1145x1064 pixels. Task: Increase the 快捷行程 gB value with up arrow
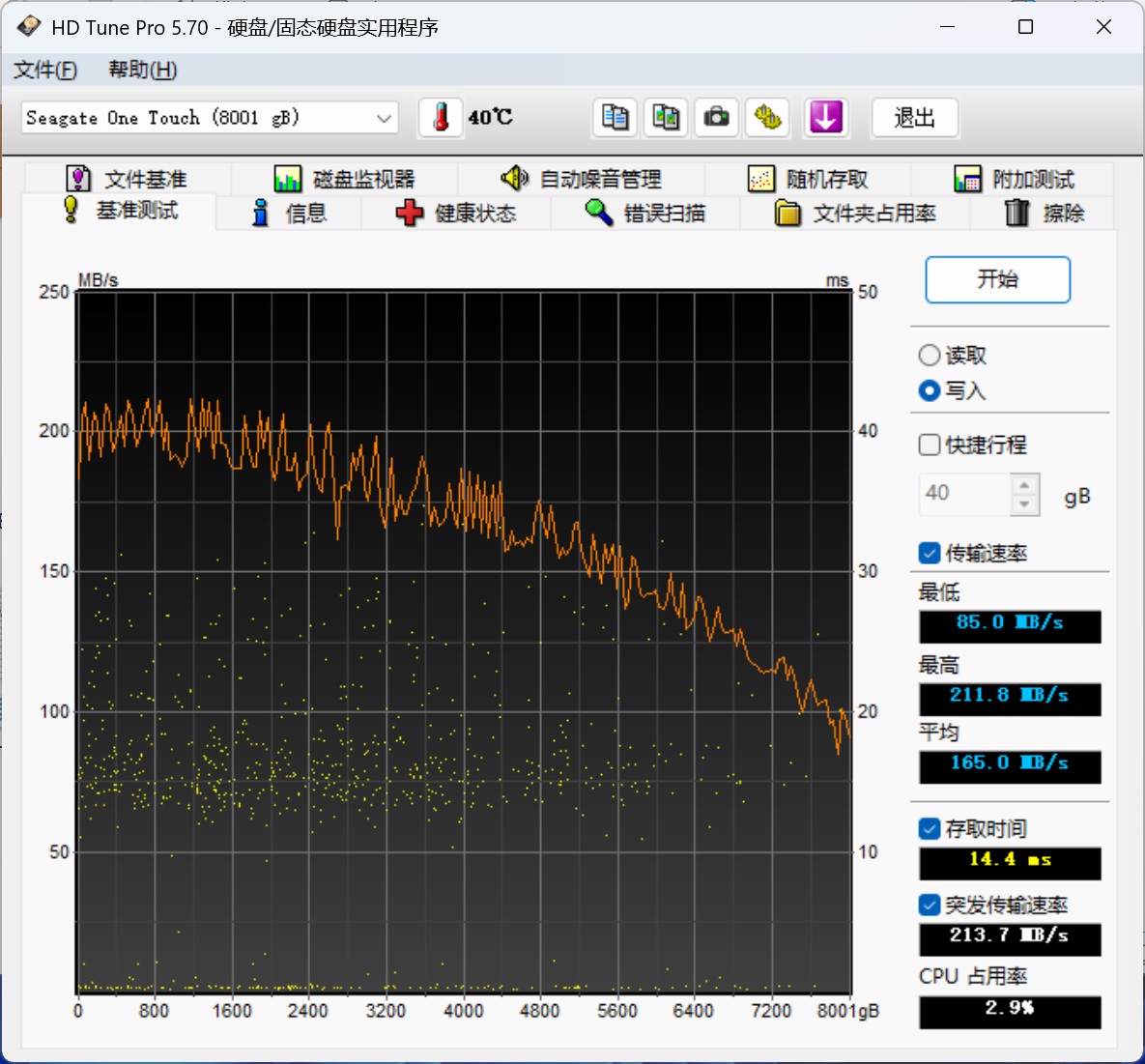coord(1024,485)
